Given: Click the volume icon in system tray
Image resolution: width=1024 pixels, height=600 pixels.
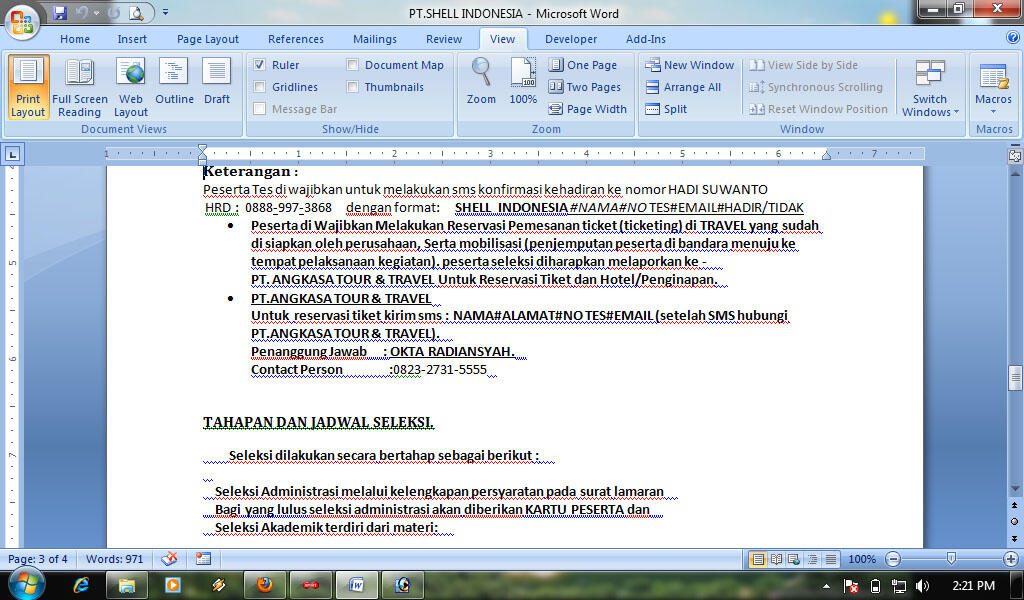Looking at the screenshot, I should pyautogui.click(x=922, y=586).
